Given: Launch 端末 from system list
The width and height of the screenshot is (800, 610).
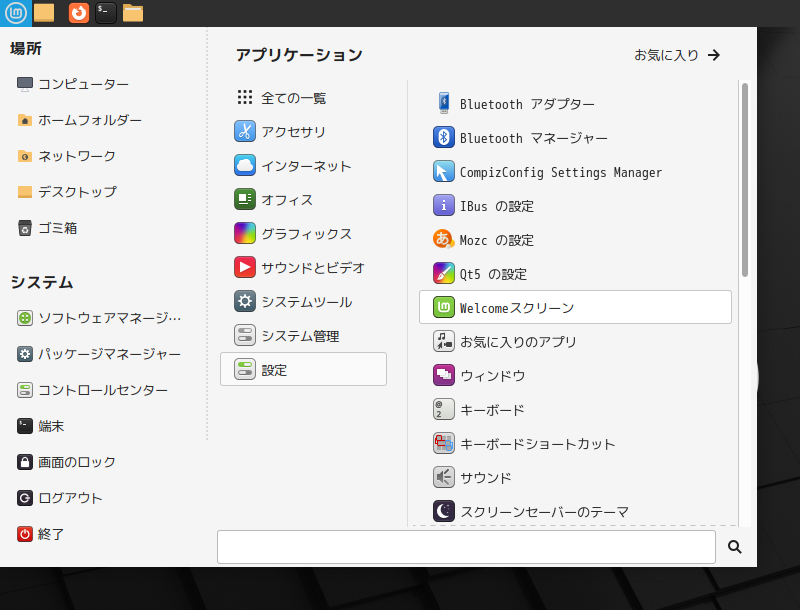Looking at the screenshot, I should point(41,426).
